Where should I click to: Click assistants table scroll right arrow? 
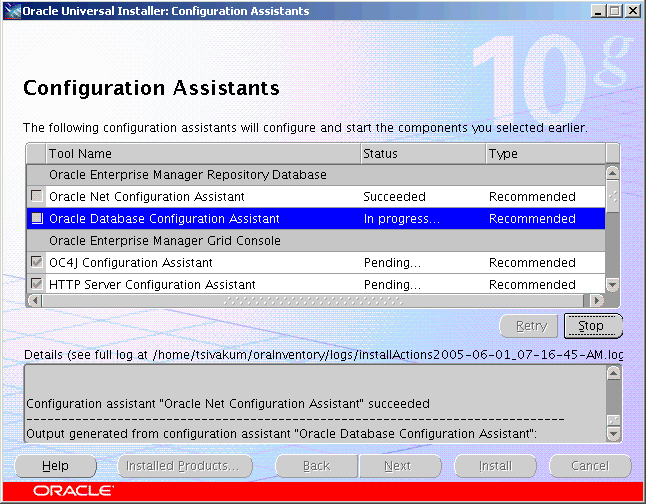tap(596, 300)
